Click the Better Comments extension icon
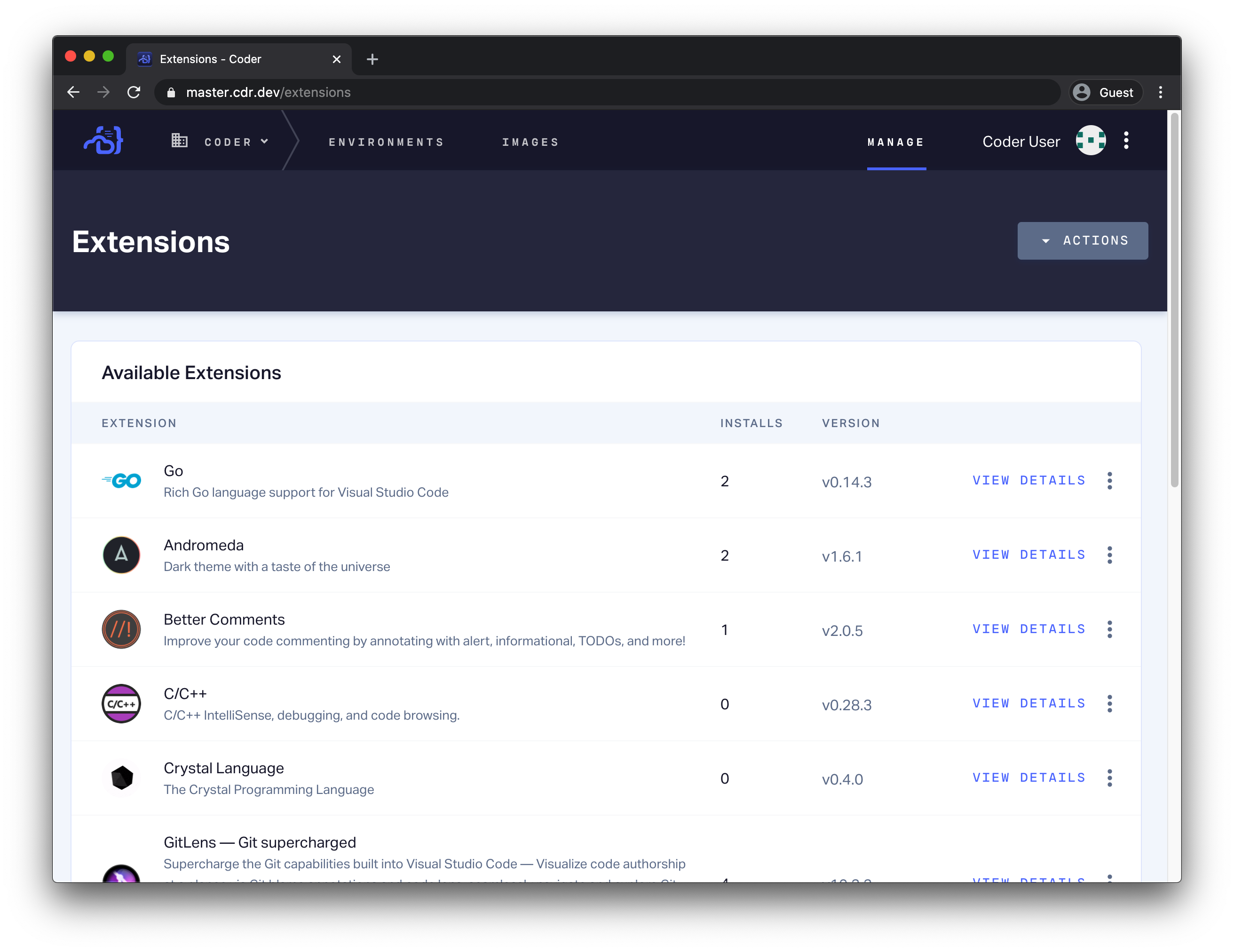Screen dimensions: 1234x952 point(121,629)
